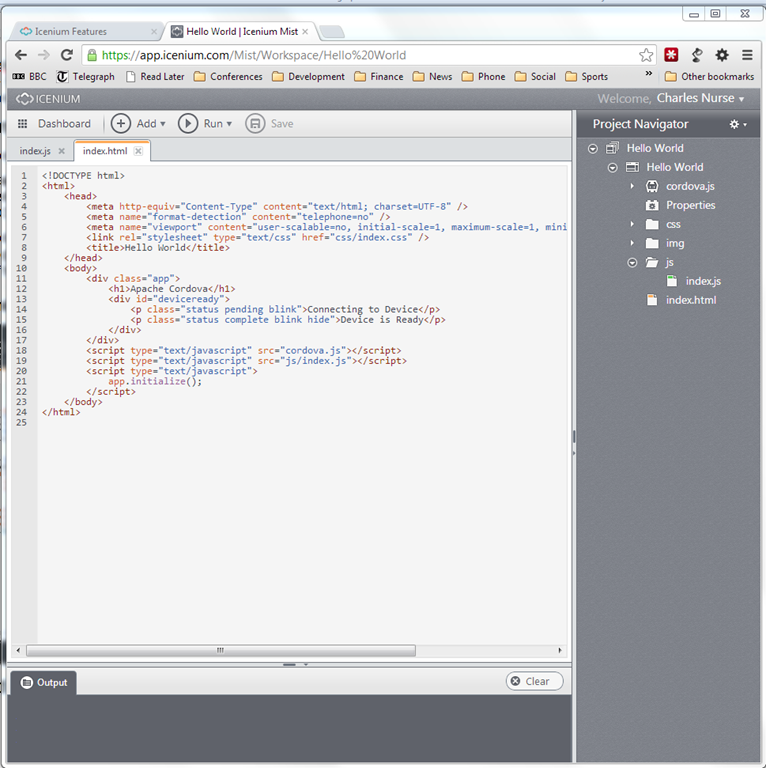Open the Sports bookmarks folder

pos(586,76)
